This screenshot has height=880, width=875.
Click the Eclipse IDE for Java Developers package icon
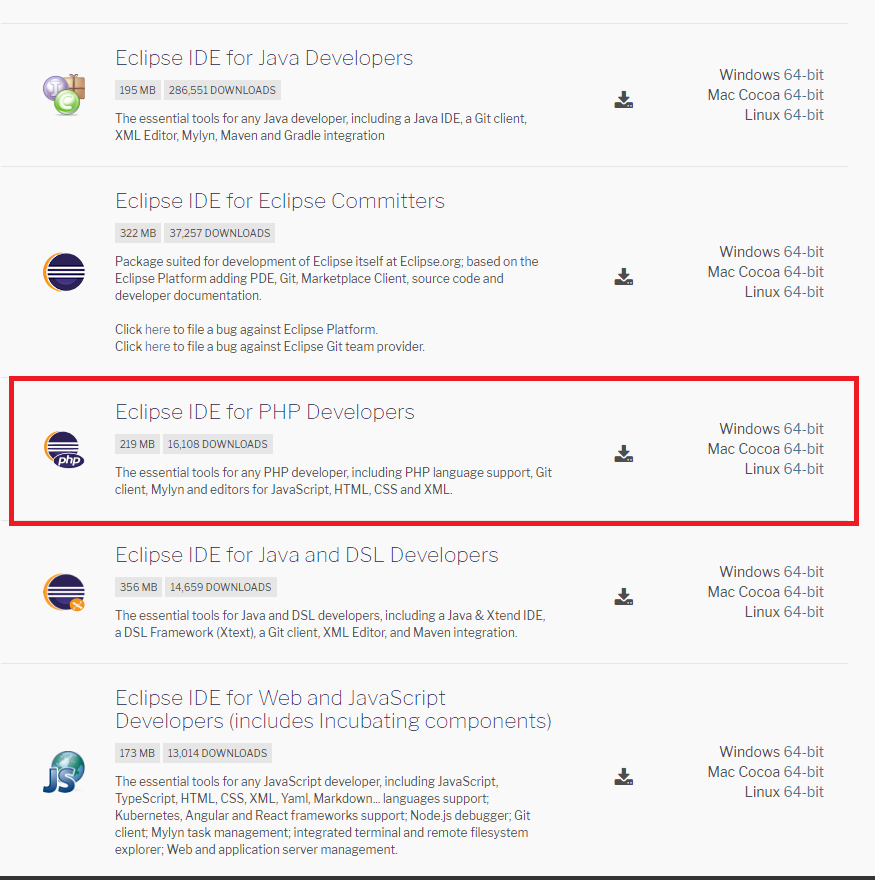pos(64,94)
